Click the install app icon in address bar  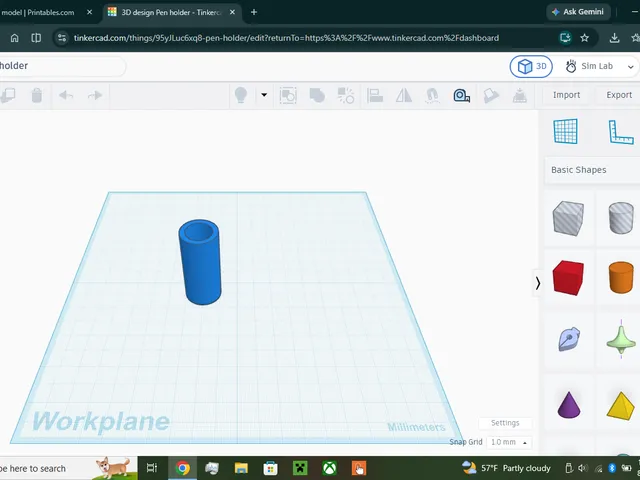pos(565,38)
